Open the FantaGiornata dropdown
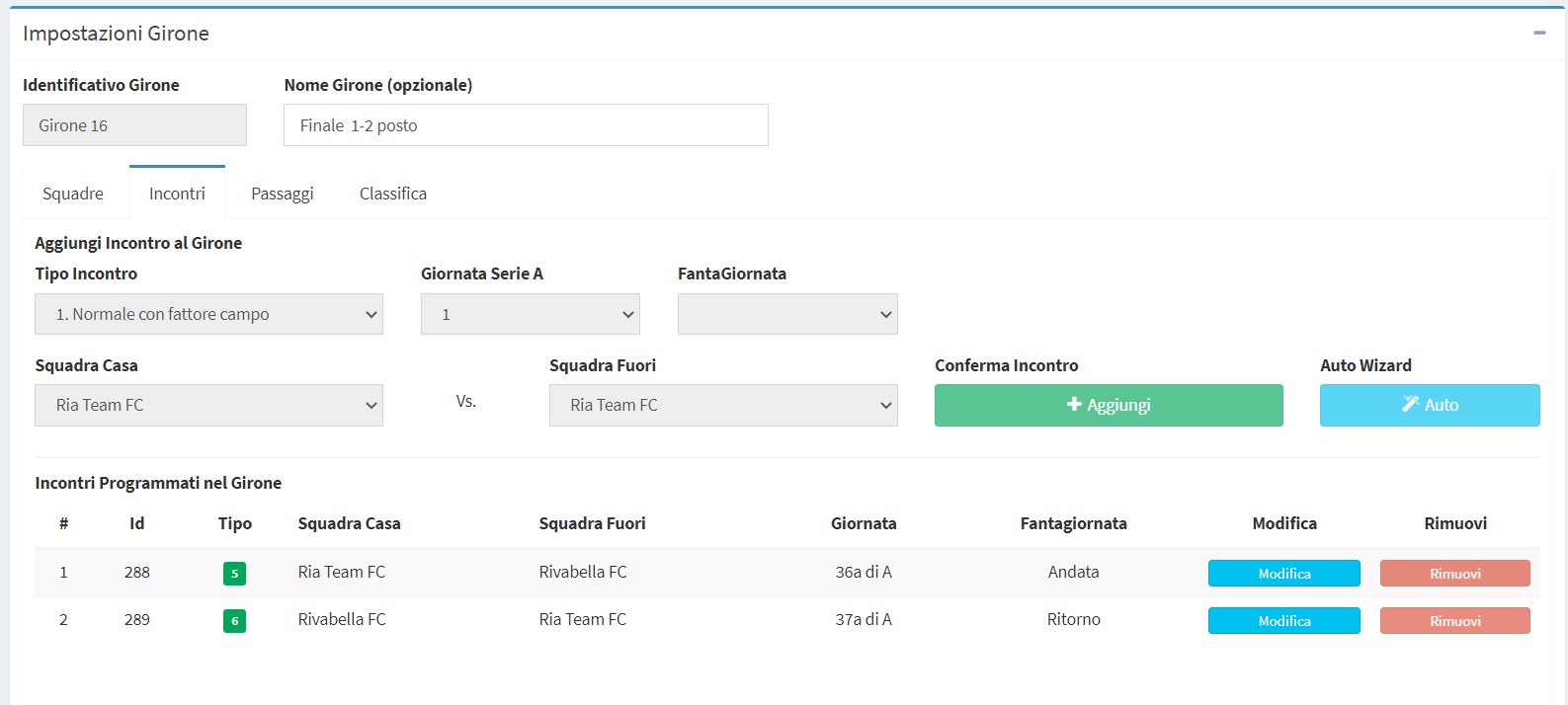1568x705 pixels. (x=786, y=314)
